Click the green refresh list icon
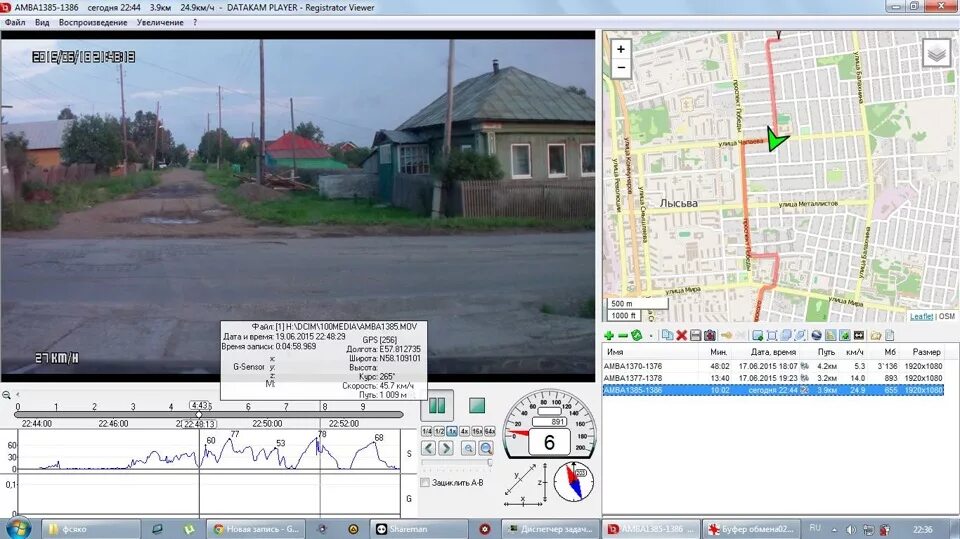The height and width of the screenshot is (539, 960). point(637,336)
